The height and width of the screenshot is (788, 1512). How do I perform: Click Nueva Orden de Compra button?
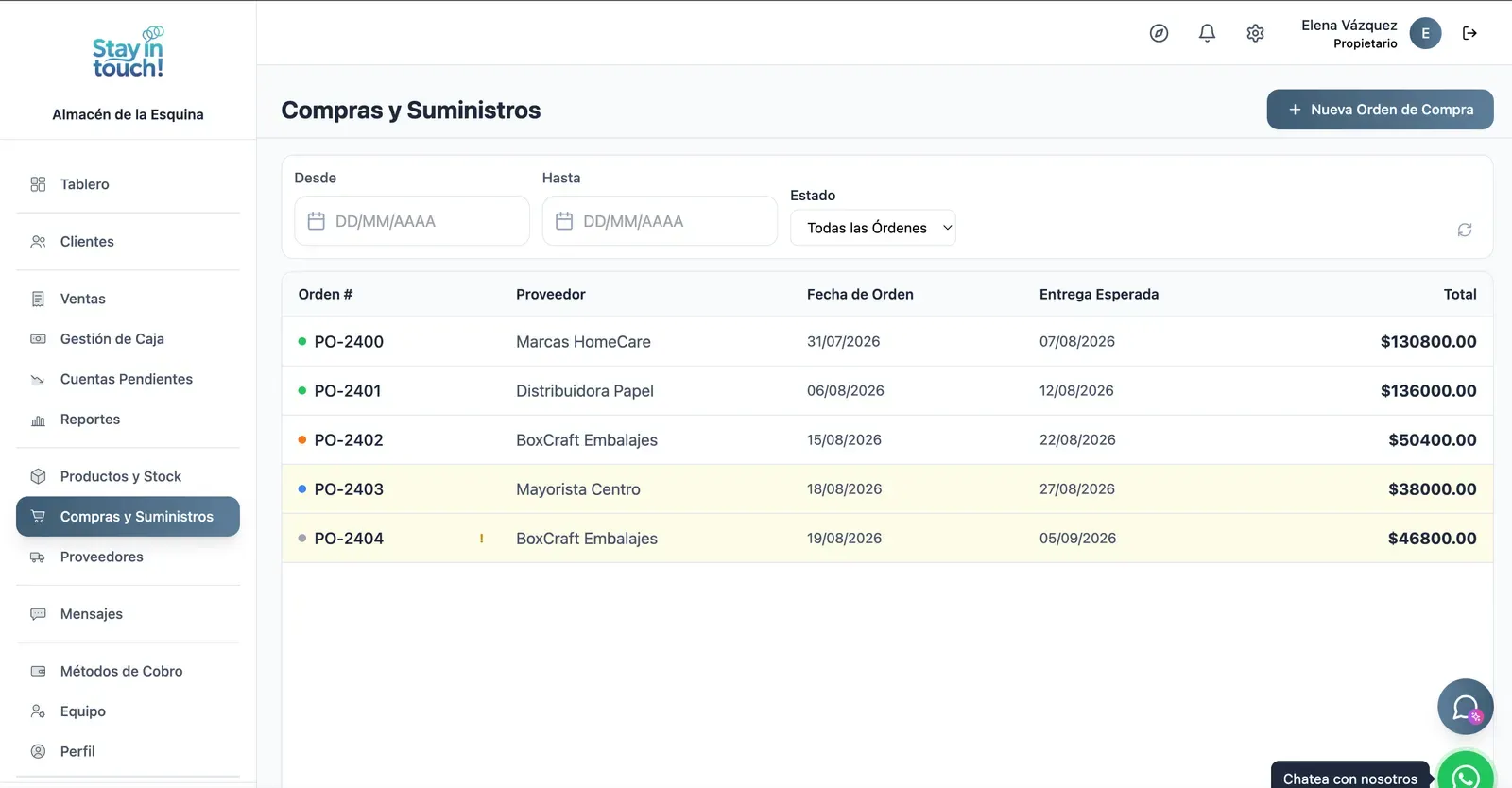[1380, 110]
